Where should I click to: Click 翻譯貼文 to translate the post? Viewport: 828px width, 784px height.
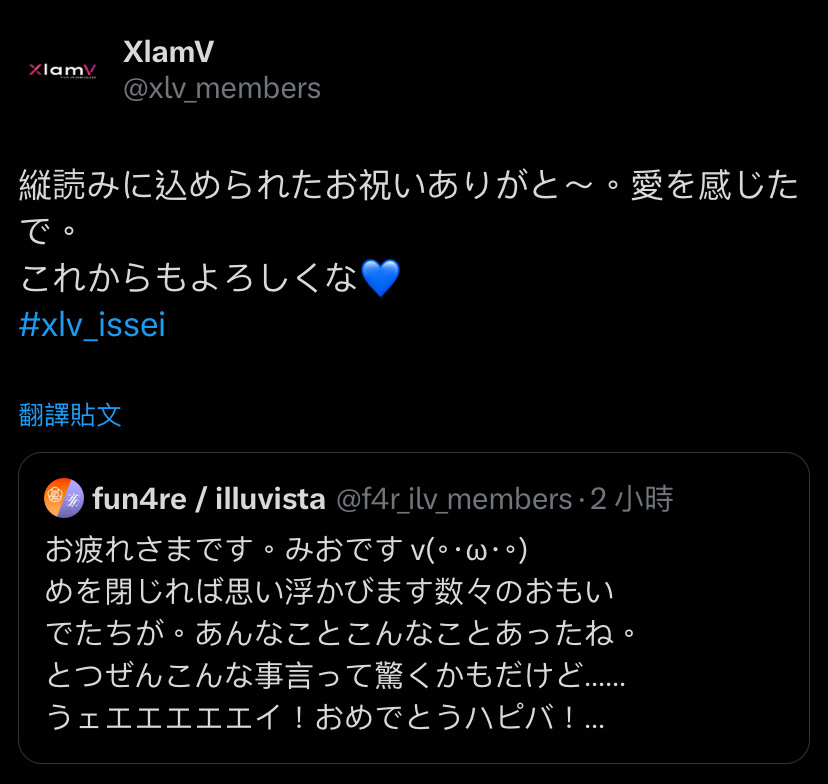point(70,415)
